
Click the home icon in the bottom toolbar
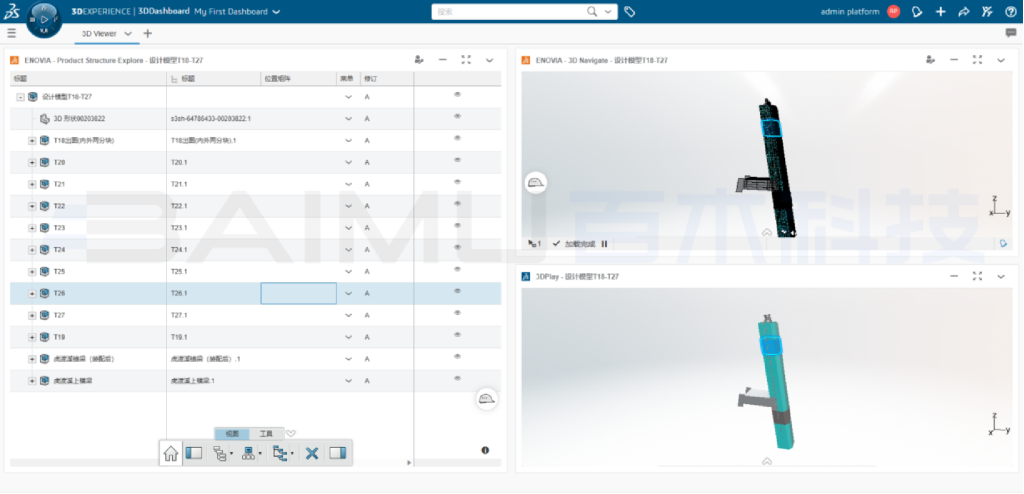pyautogui.click(x=170, y=453)
